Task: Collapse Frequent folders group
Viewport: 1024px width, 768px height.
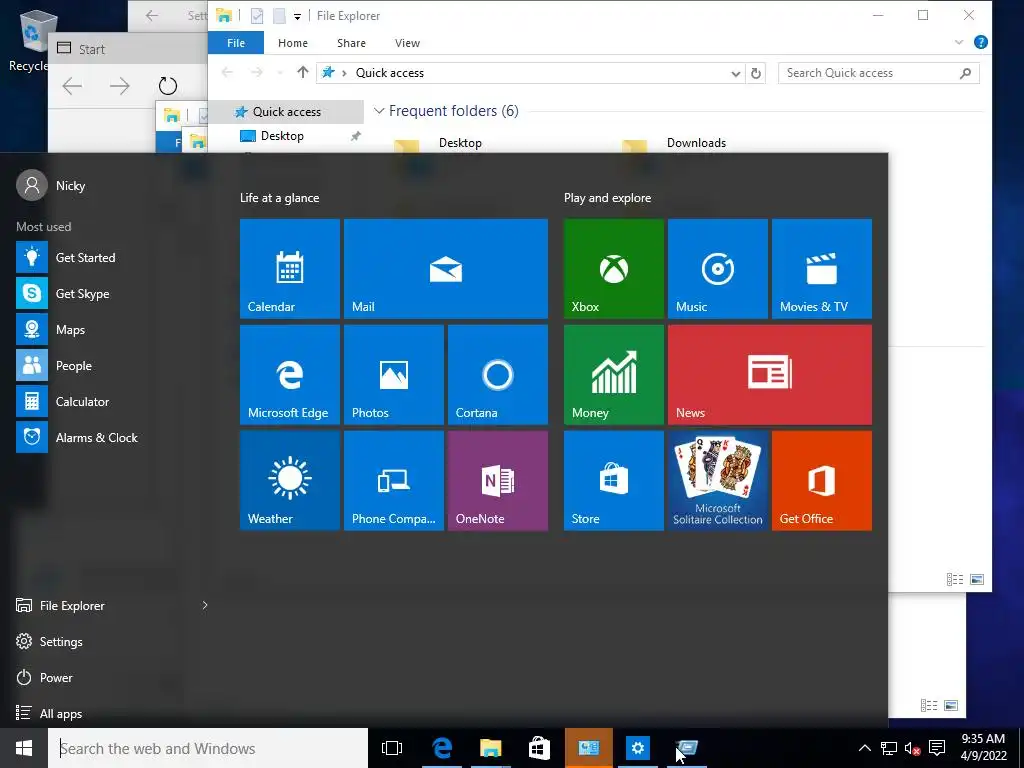Action: pyautogui.click(x=379, y=111)
